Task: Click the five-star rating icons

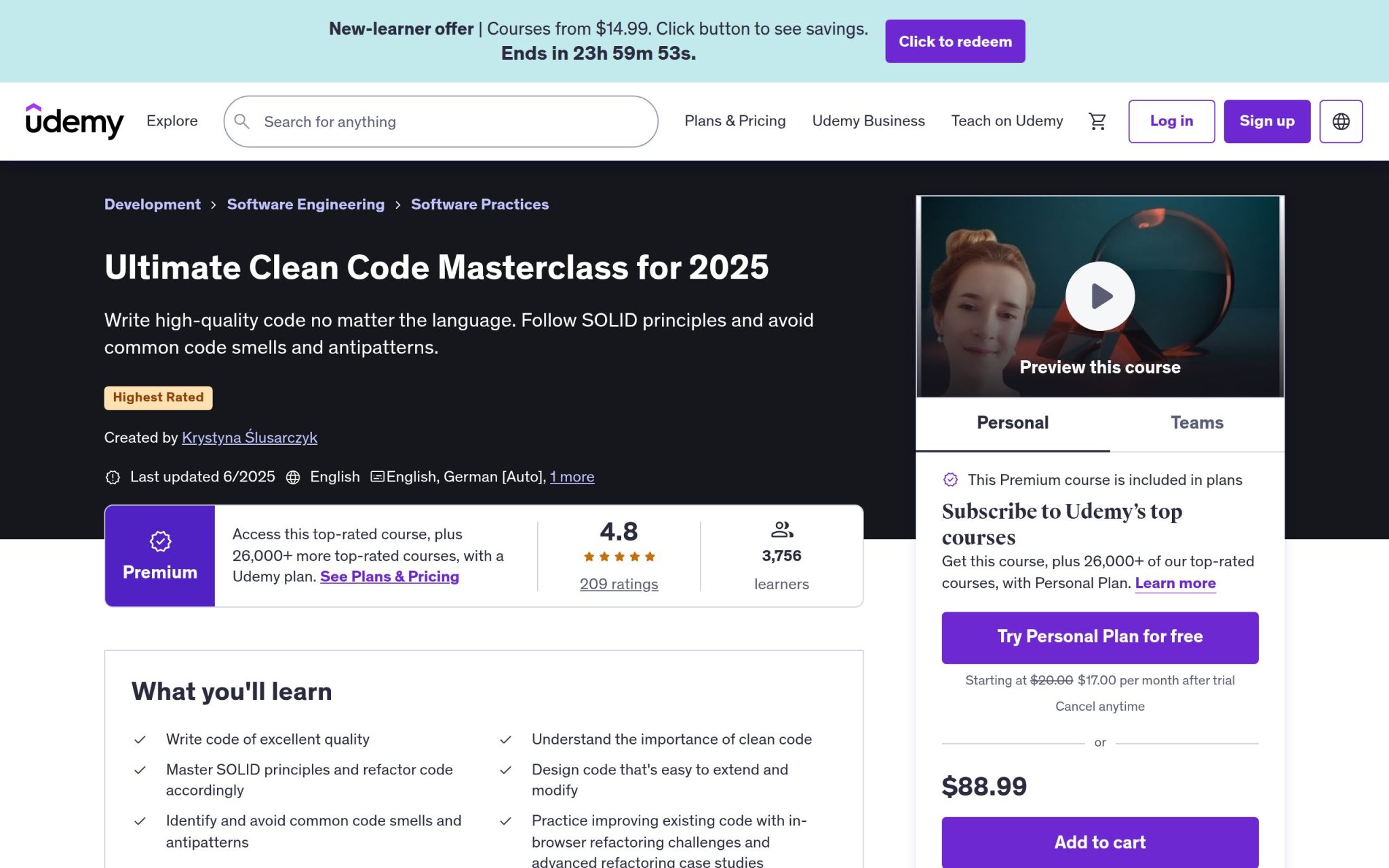Action: [619, 557]
